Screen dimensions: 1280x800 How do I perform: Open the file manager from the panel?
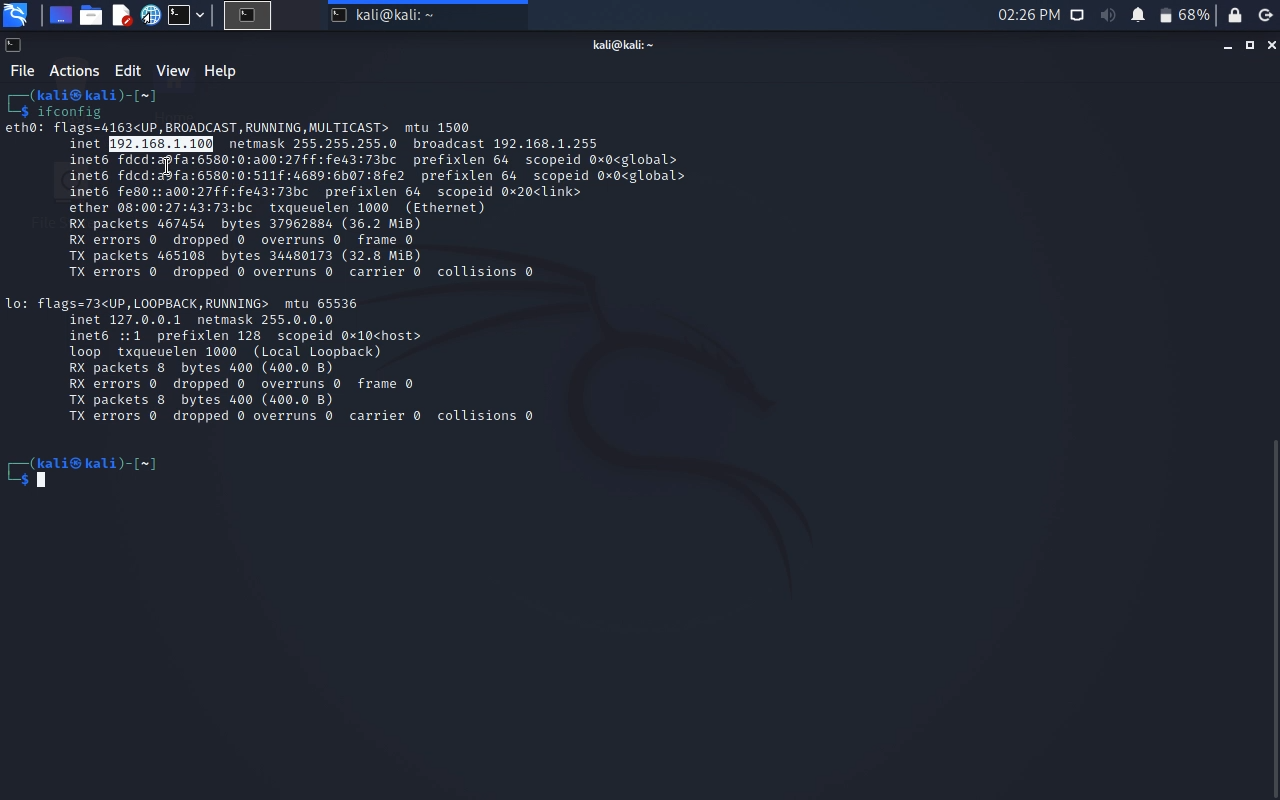[x=91, y=15]
